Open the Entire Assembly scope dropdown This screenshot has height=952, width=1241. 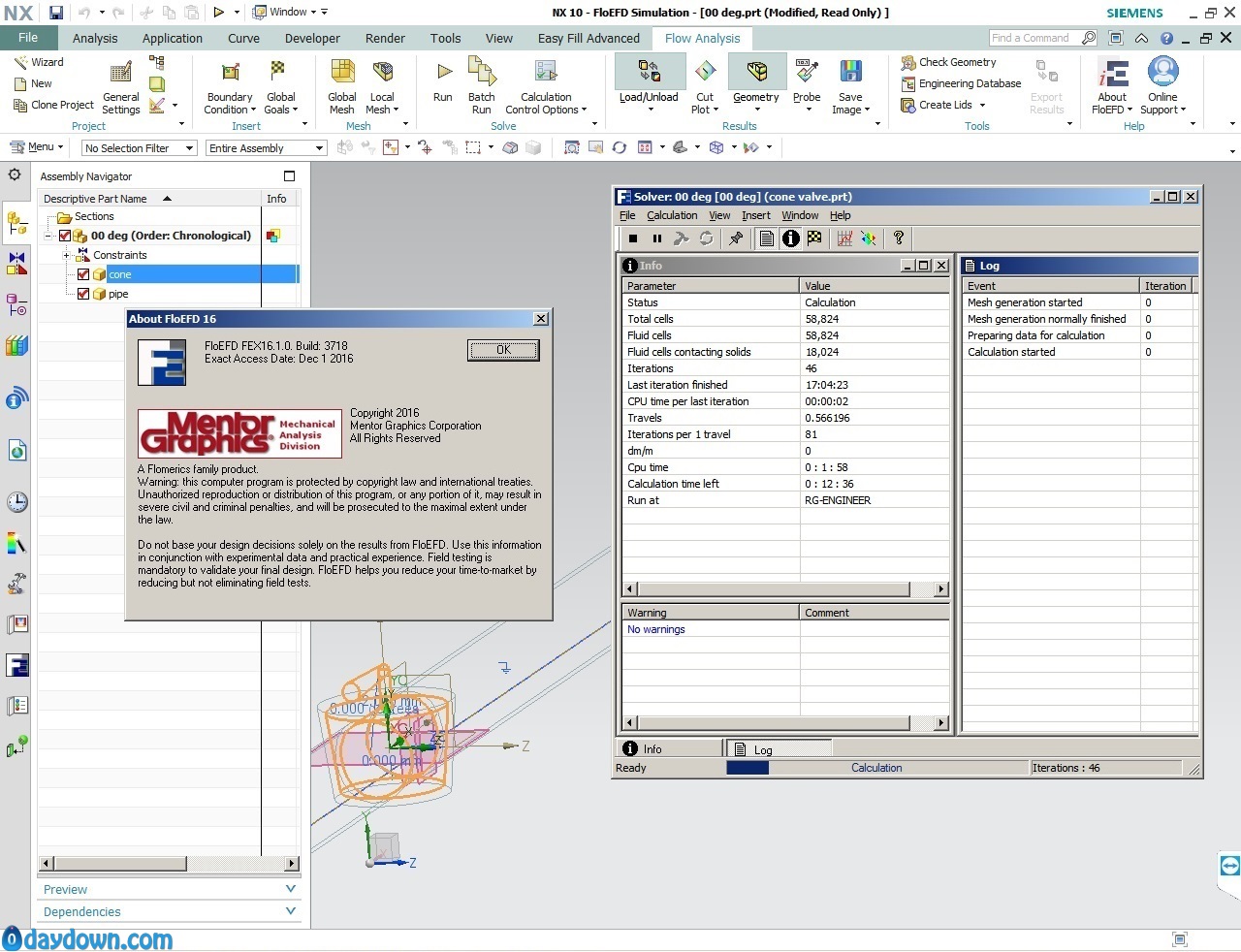tap(267, 148)
